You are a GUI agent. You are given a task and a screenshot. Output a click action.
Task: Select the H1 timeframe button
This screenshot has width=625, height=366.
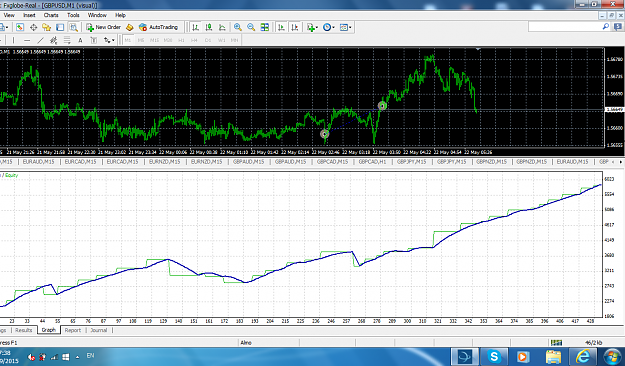click(181, 40)
